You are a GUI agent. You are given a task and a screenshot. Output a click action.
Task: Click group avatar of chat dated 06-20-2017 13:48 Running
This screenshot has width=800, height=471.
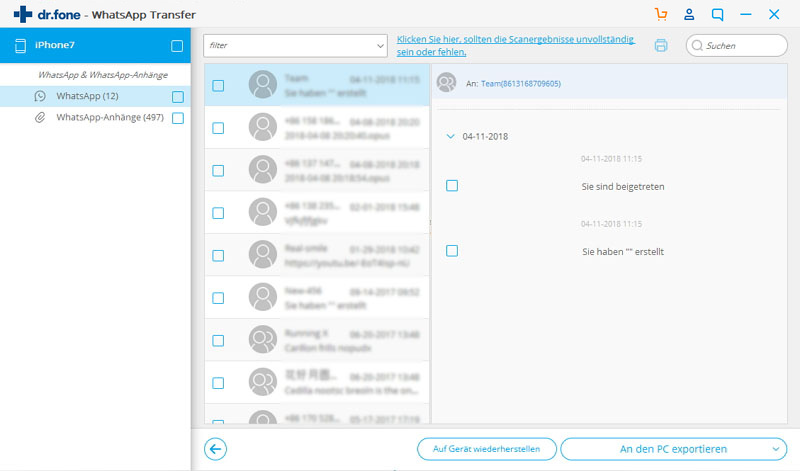(263, 339)
